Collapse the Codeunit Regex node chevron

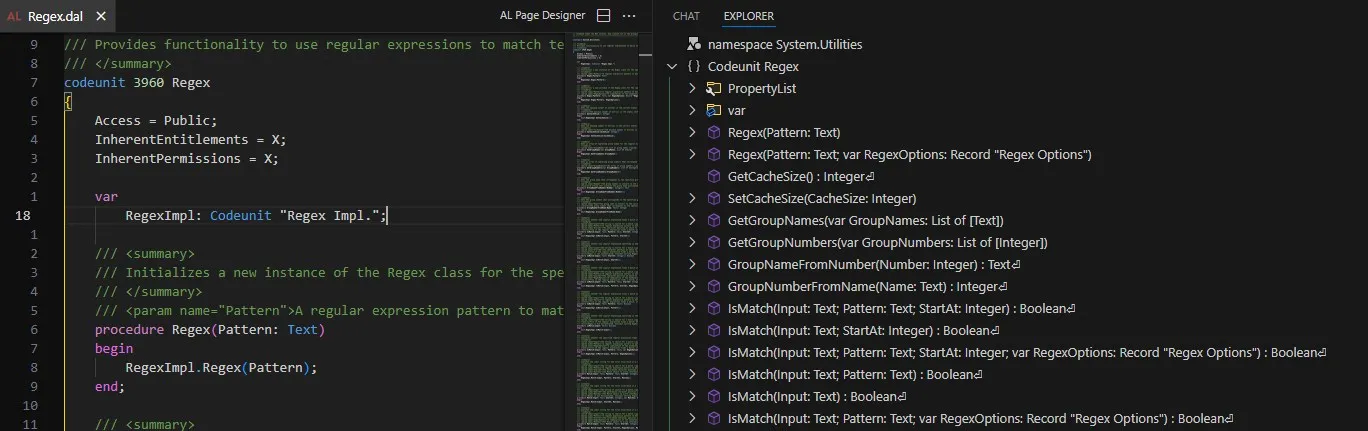tap(671, 66)
